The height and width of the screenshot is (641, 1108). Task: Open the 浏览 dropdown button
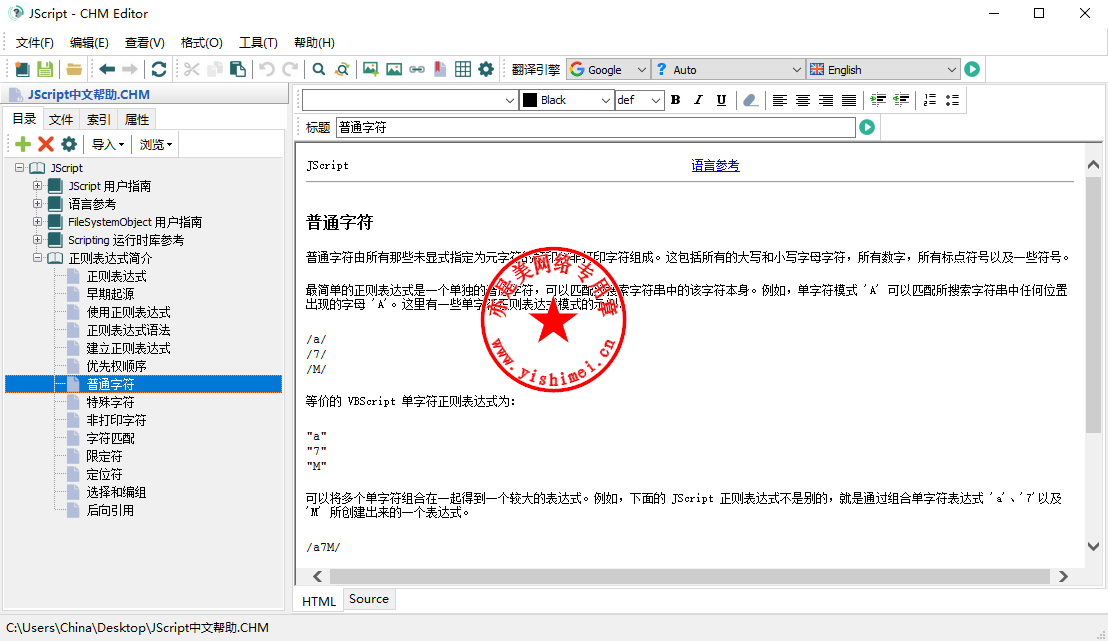click(x=155, y=144)
